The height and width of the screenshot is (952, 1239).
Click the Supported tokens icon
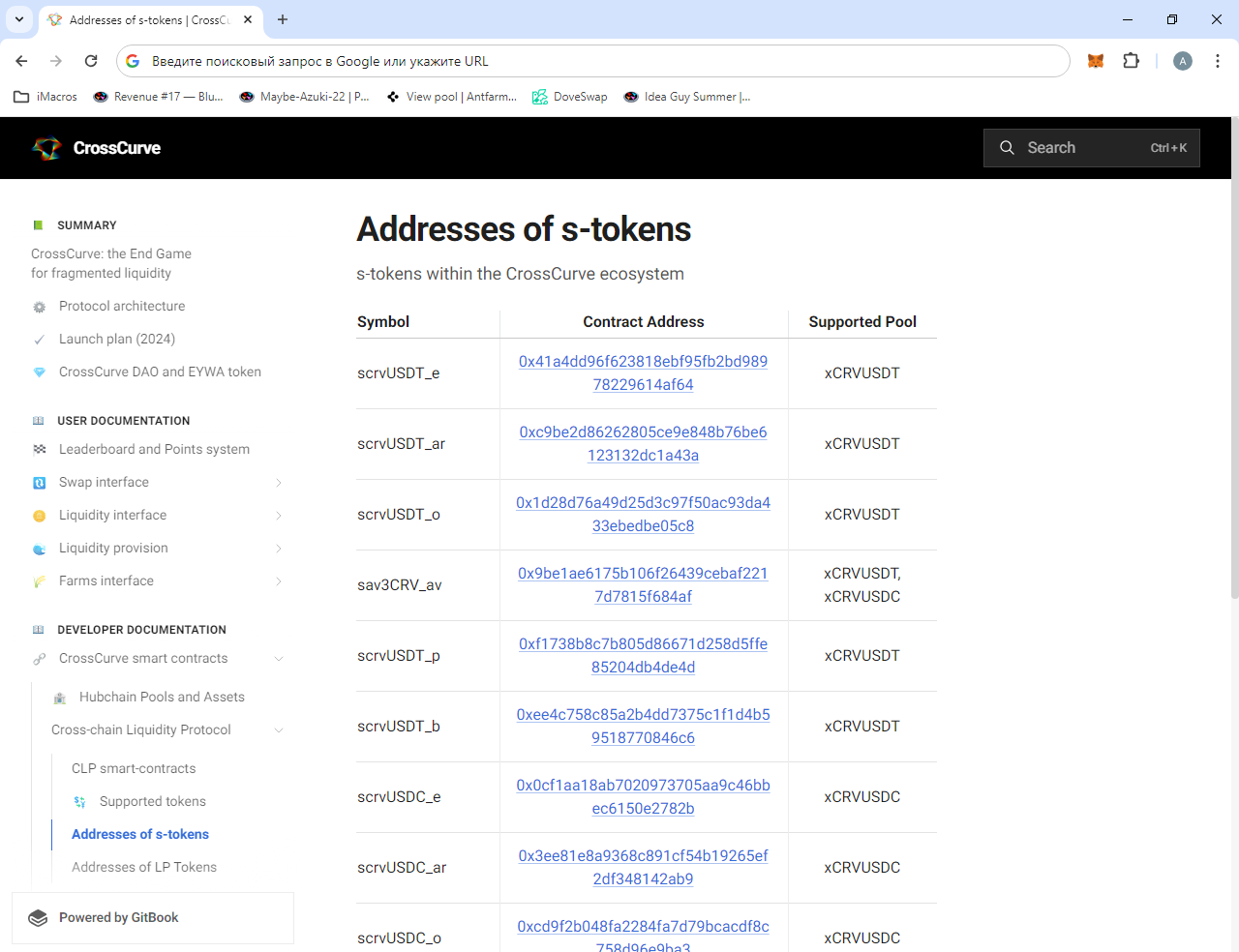tap(79, 802)
